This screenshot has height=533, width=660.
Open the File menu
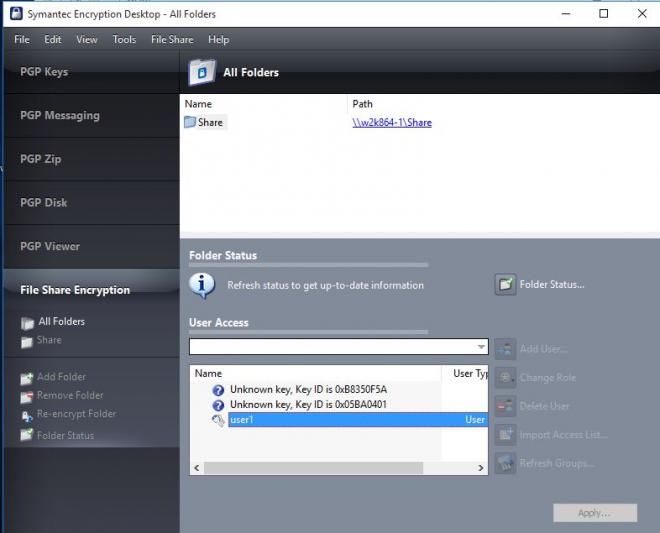(22, 40)
